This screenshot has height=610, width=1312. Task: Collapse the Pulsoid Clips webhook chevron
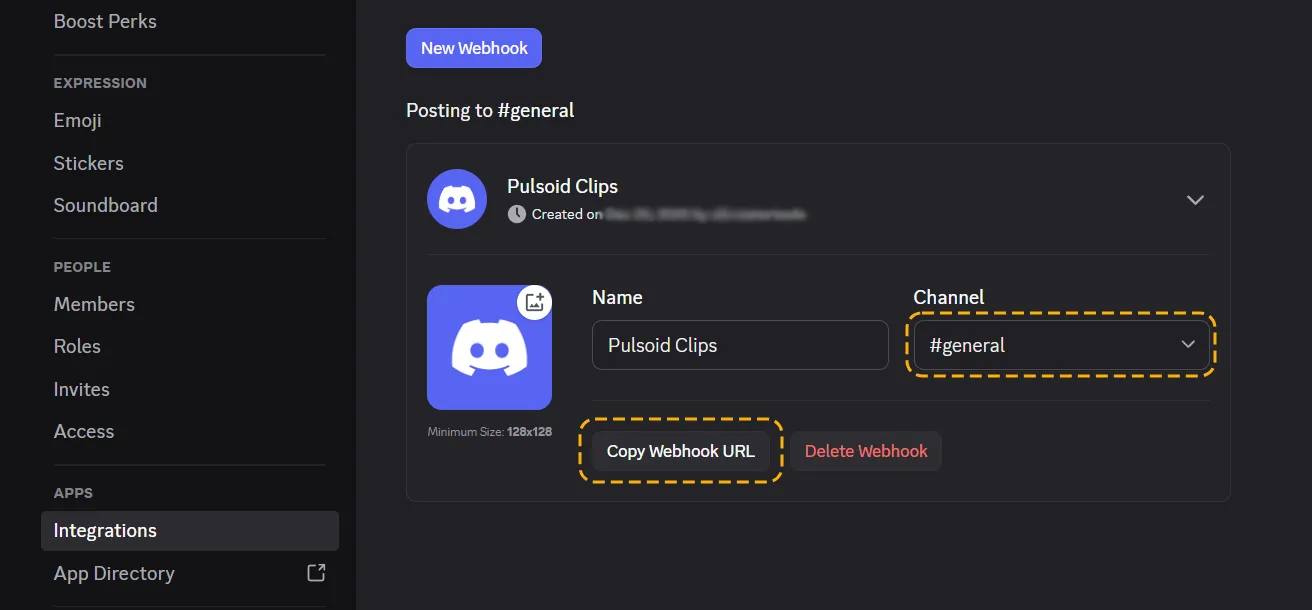(x=1195, y=200)
